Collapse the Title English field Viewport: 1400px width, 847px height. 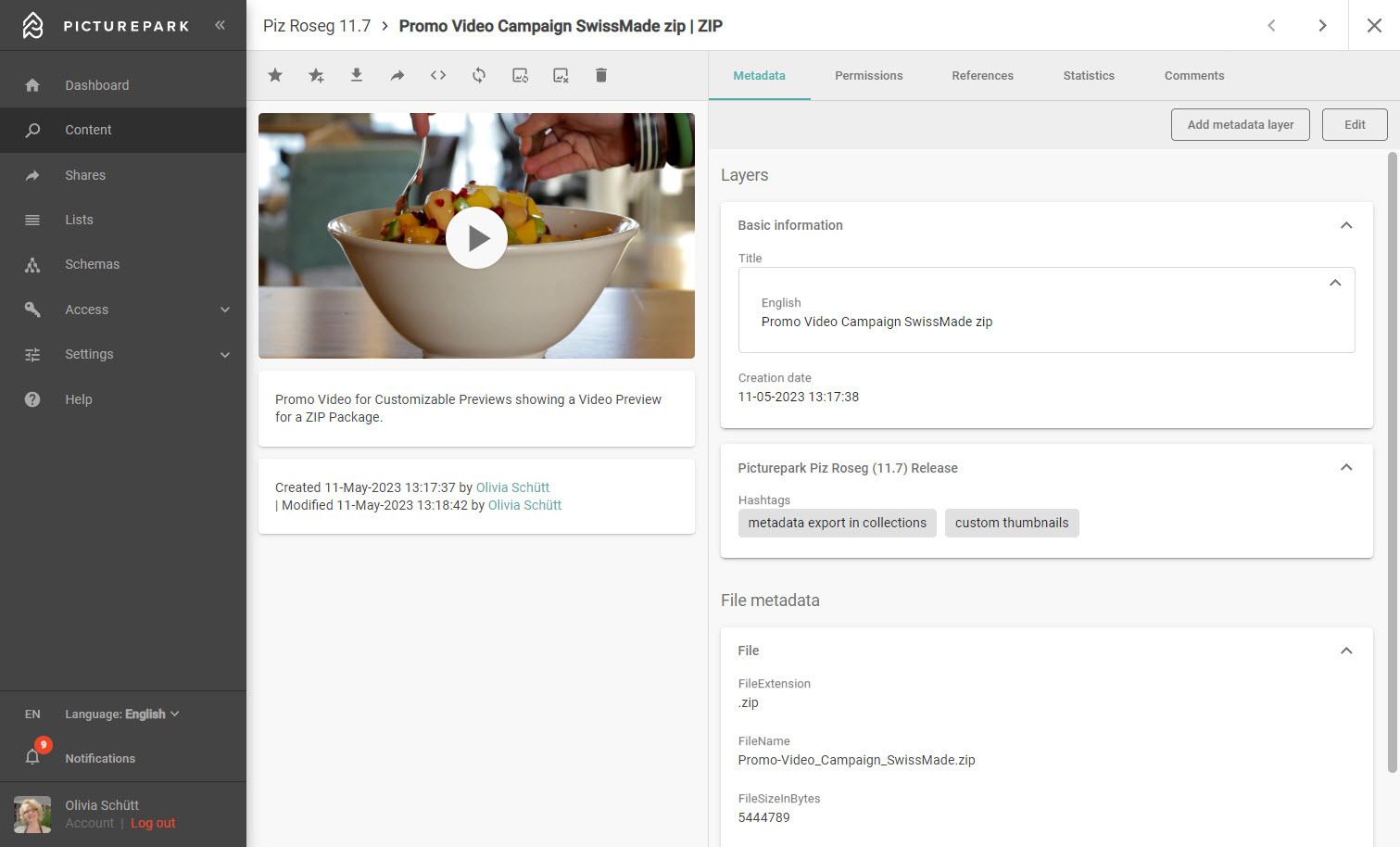(1335, 283)
